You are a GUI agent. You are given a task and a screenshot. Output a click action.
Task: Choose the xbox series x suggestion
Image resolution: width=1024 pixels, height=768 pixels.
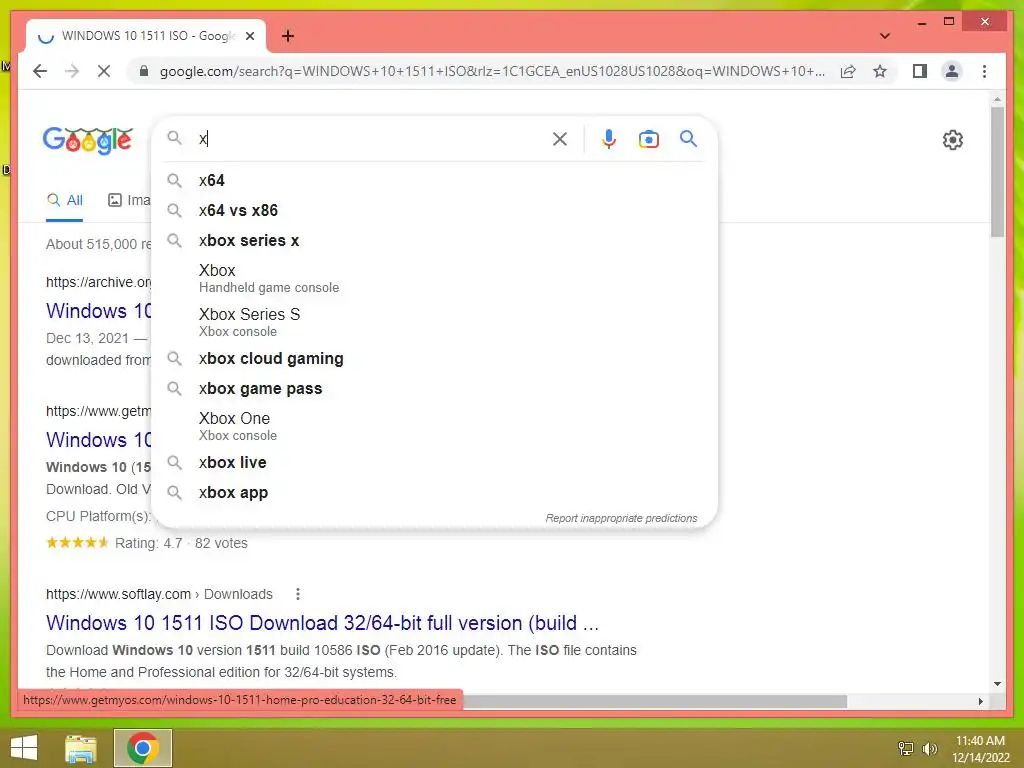[434, 240]
